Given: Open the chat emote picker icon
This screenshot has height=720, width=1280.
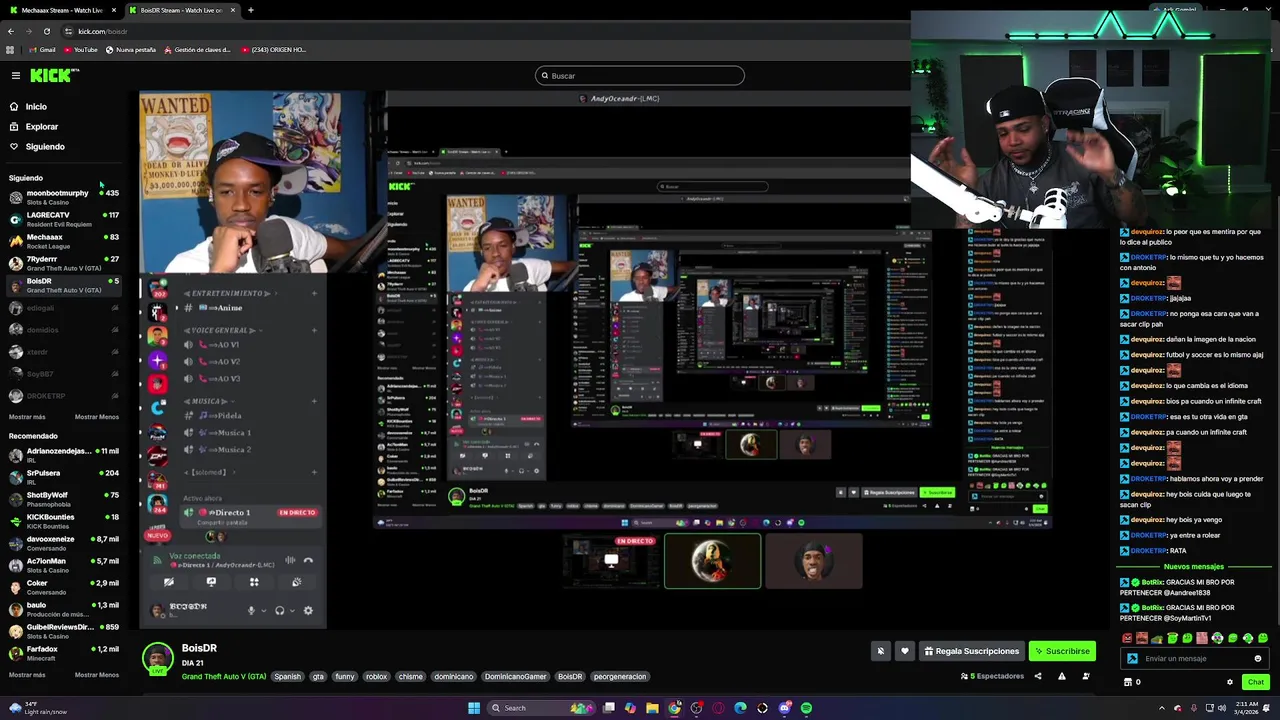Looking at the screenshot, I should click(1258, 659).
